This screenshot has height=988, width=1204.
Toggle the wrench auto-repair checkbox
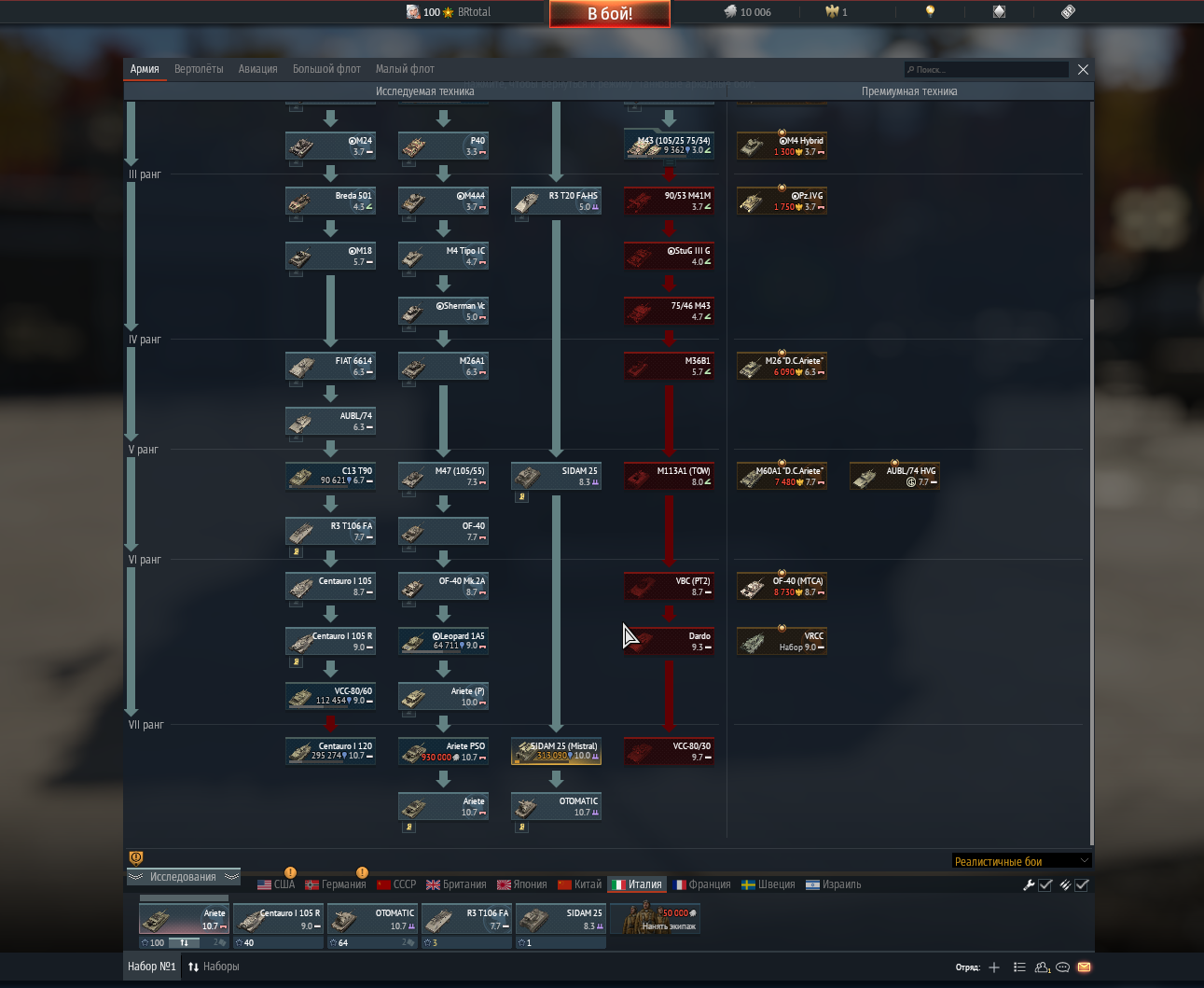click(x=1045, y=885)
